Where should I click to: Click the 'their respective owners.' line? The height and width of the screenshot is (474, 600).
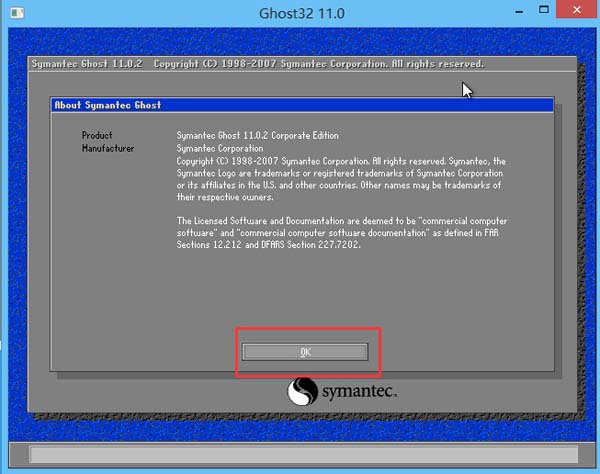[x=225, y=197]
